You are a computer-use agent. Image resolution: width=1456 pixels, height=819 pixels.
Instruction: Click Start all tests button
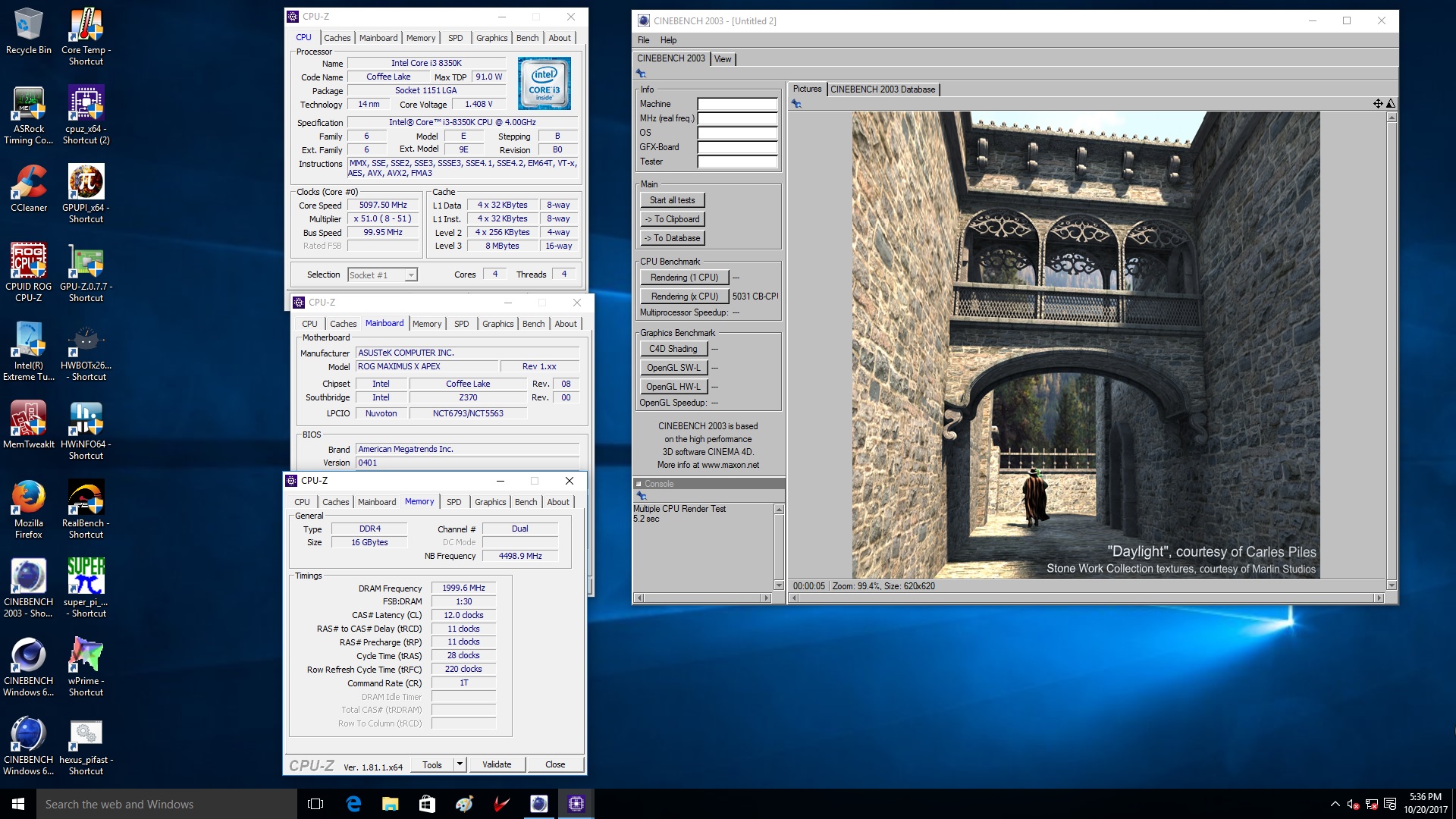pos(672,200)
